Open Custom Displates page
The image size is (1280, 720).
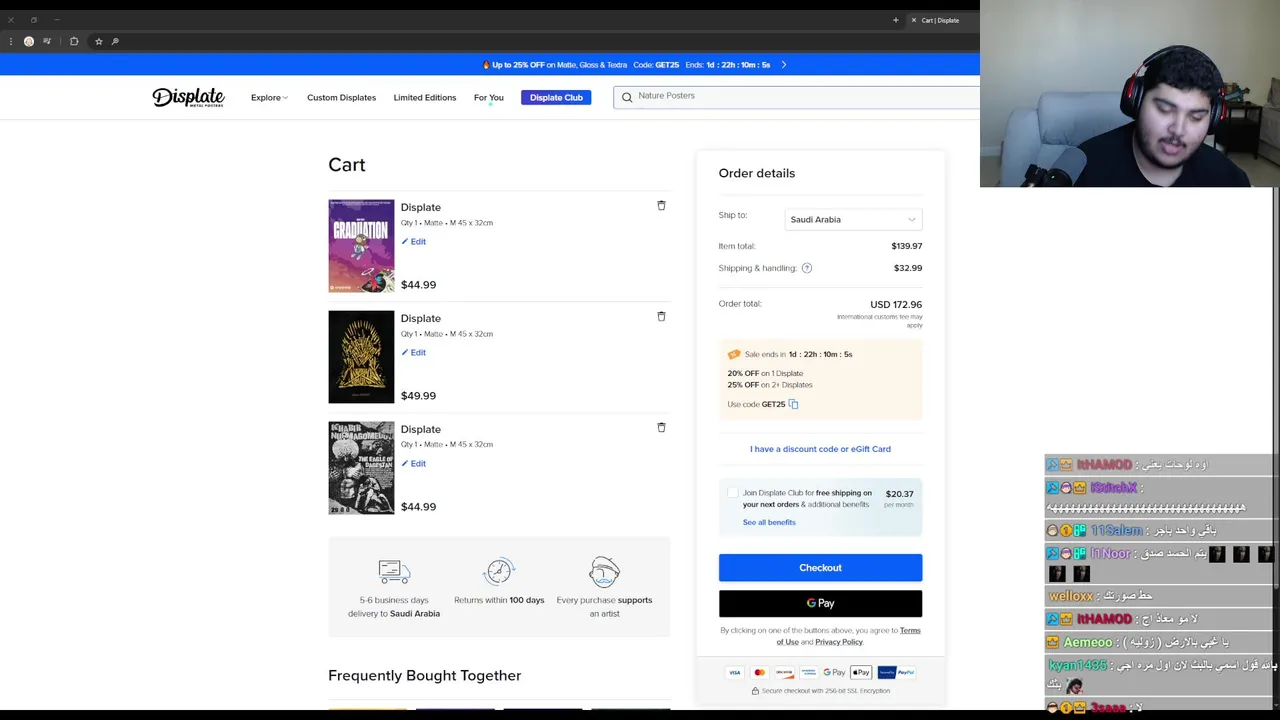coord(341,97)
